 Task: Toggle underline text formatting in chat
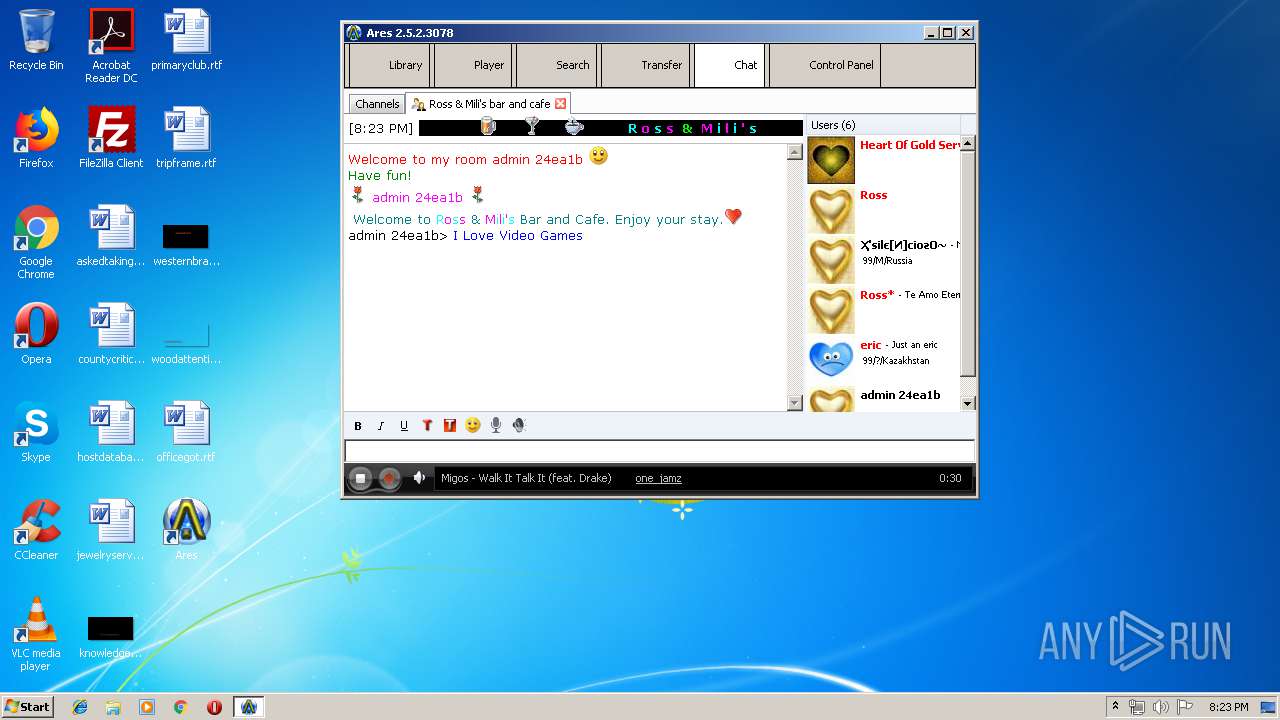coord(404,426)
